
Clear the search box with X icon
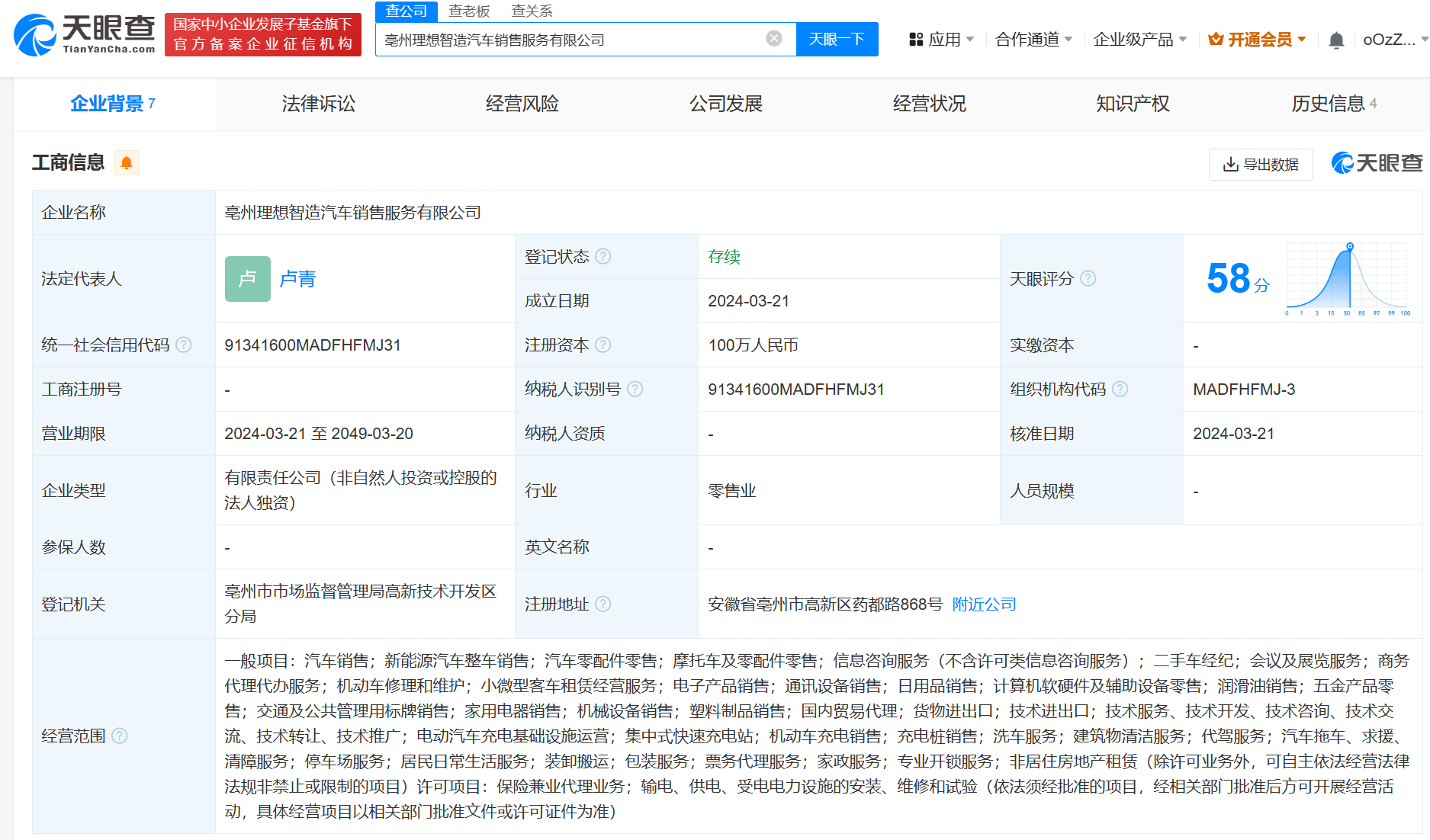click(773, 39)
